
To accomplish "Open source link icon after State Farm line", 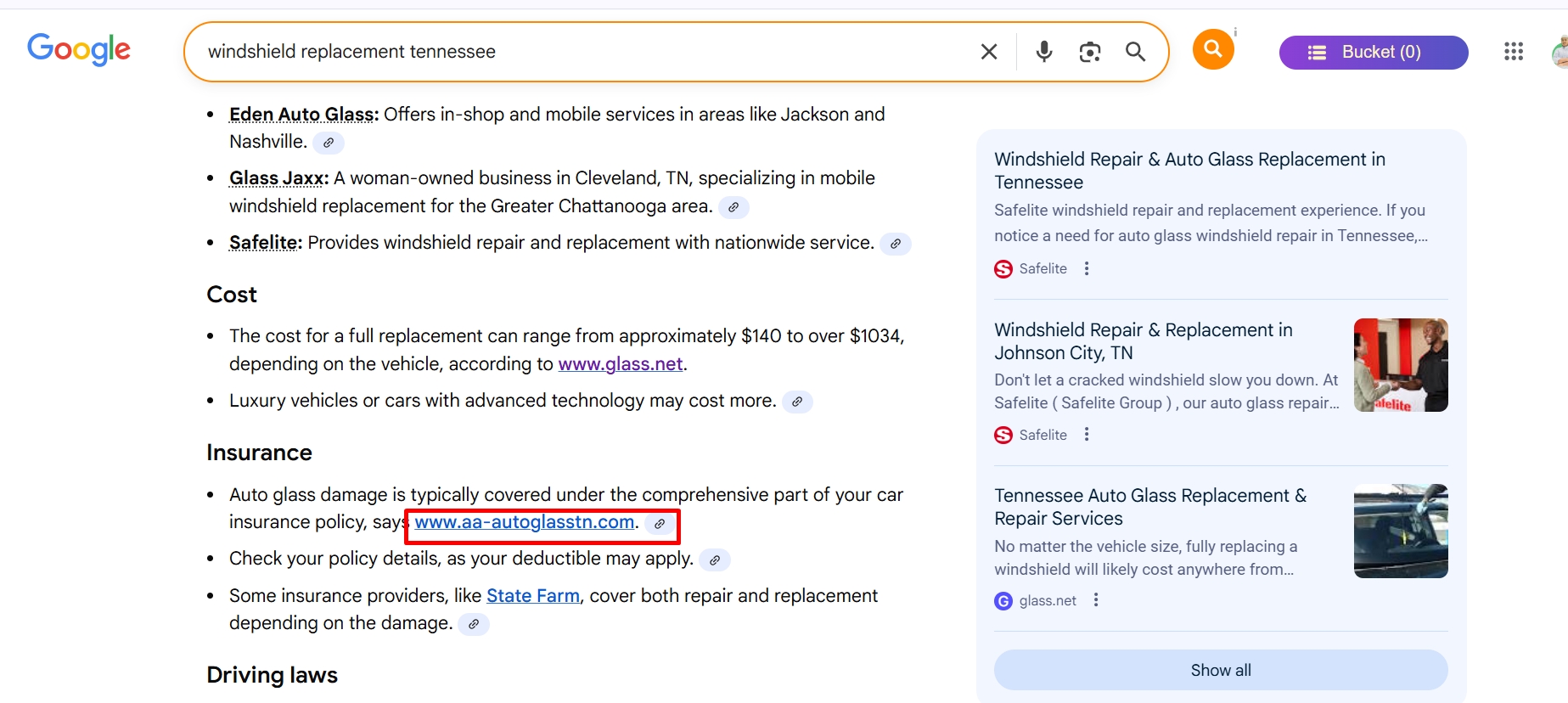I will tap(474, 624).
